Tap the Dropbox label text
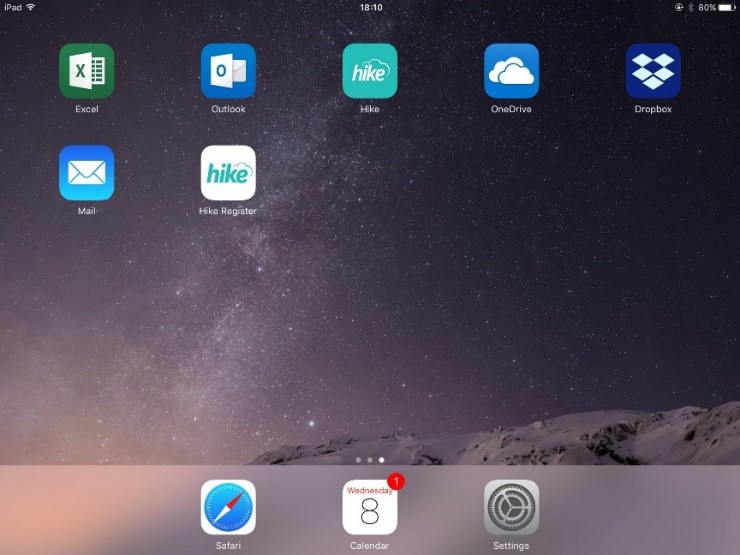Viewport: 740px width, 555px height. 653,109
